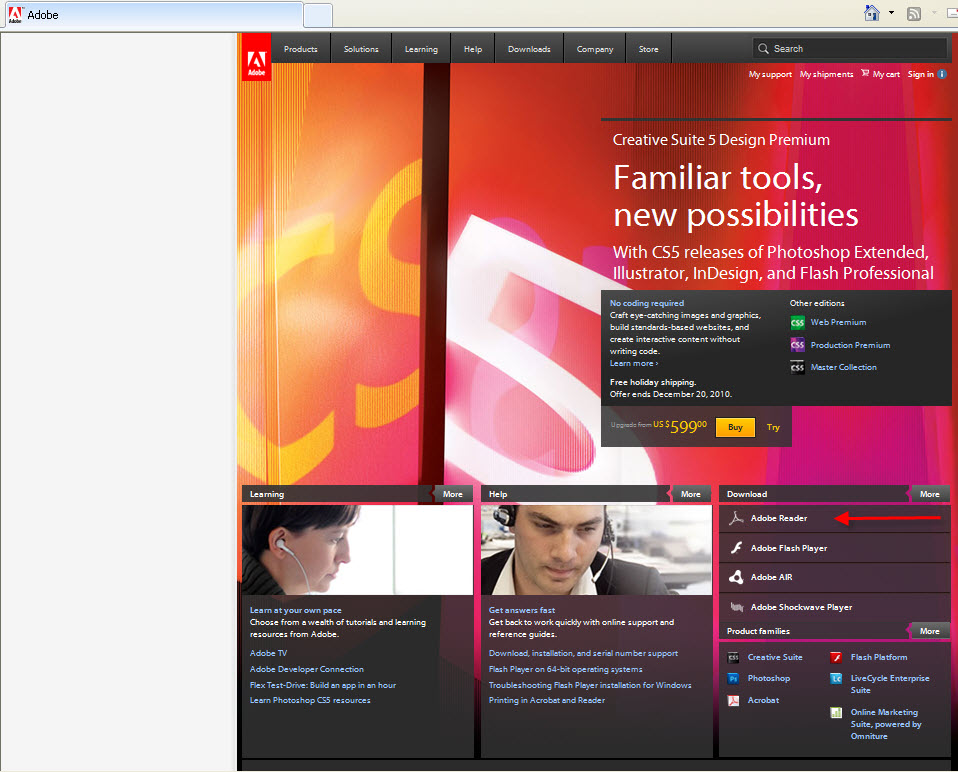Click the Adobe logo in the site header
958x772 pixels.
(x=256, y=57)
